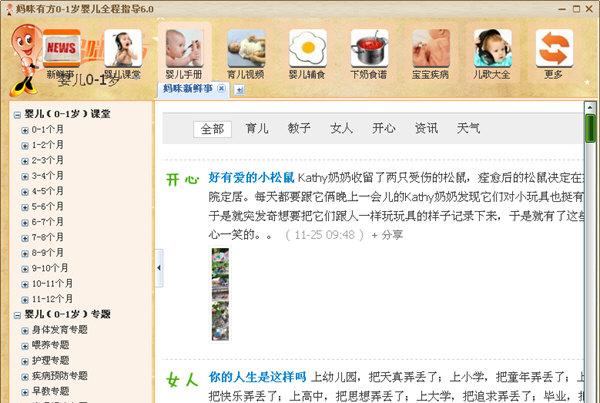Open the 好有爱的小松鼠 article link
The width and height of the screenshot is (600, 403).
point(251,178)
